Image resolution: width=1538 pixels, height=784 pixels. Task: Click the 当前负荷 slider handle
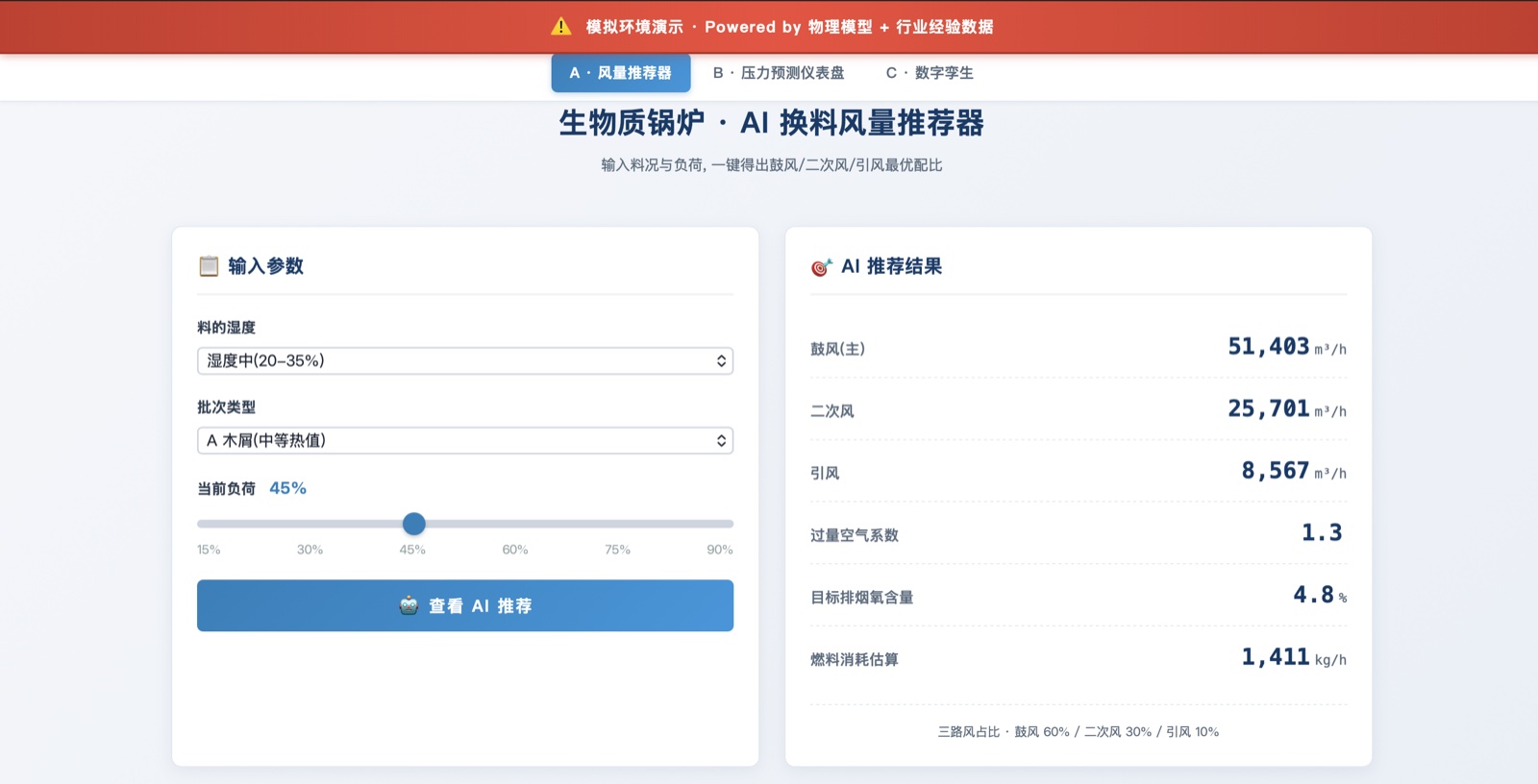point(414,524)
